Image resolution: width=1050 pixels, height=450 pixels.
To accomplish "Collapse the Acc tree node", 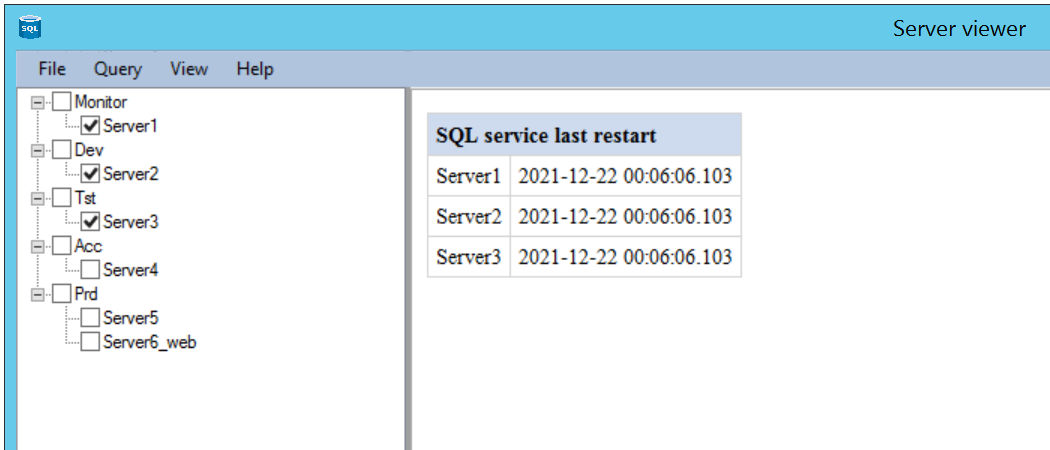I will click(x=38, y=246).
